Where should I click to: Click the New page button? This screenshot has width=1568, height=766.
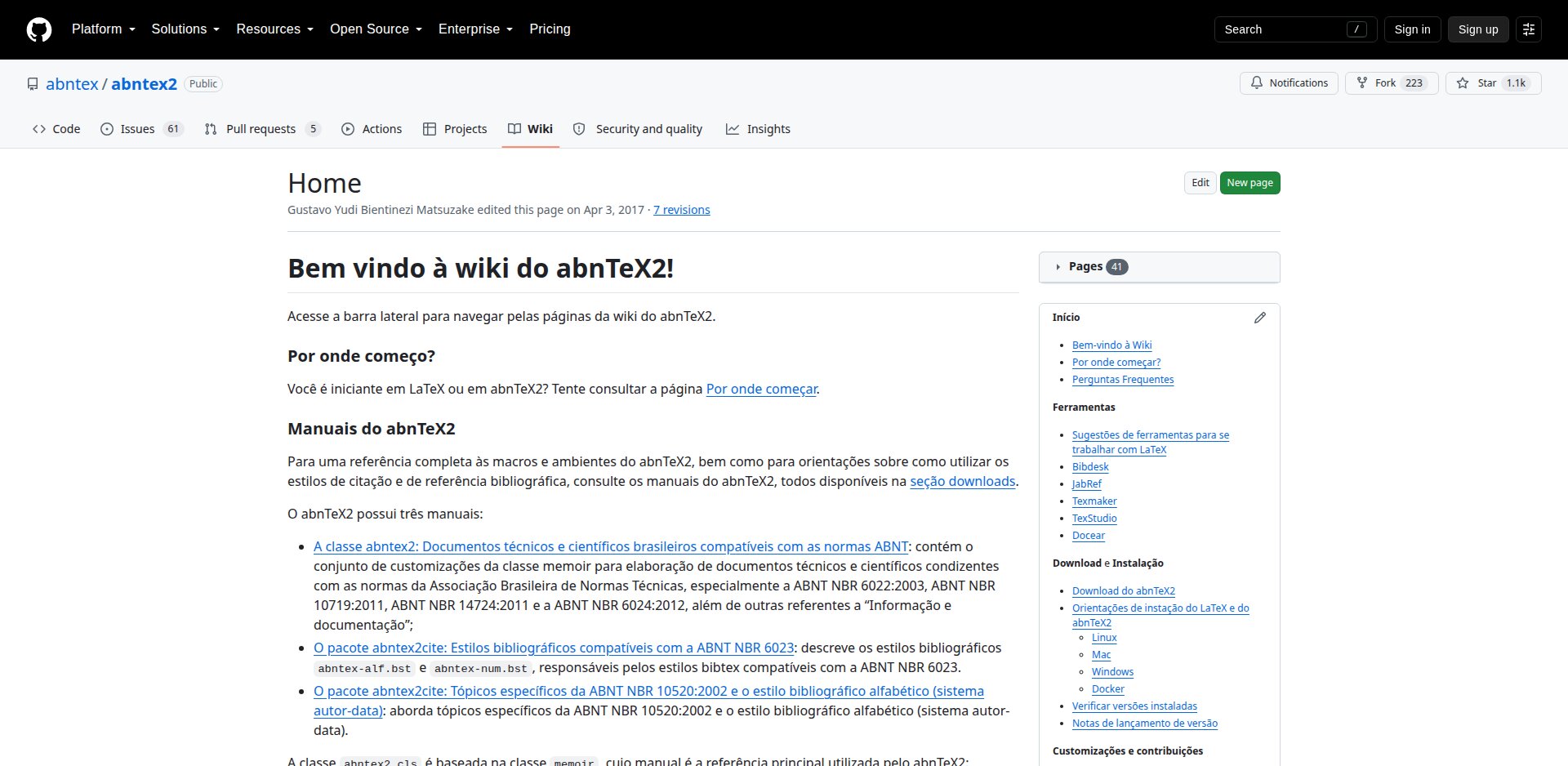pos(1249,183)
